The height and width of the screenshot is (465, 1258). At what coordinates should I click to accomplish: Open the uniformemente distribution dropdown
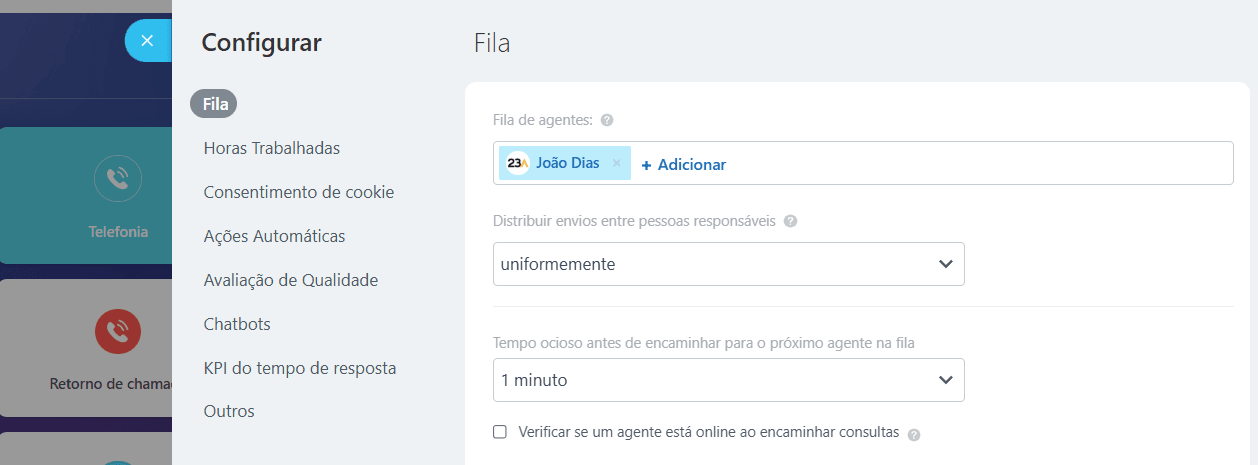pos(728,264)
